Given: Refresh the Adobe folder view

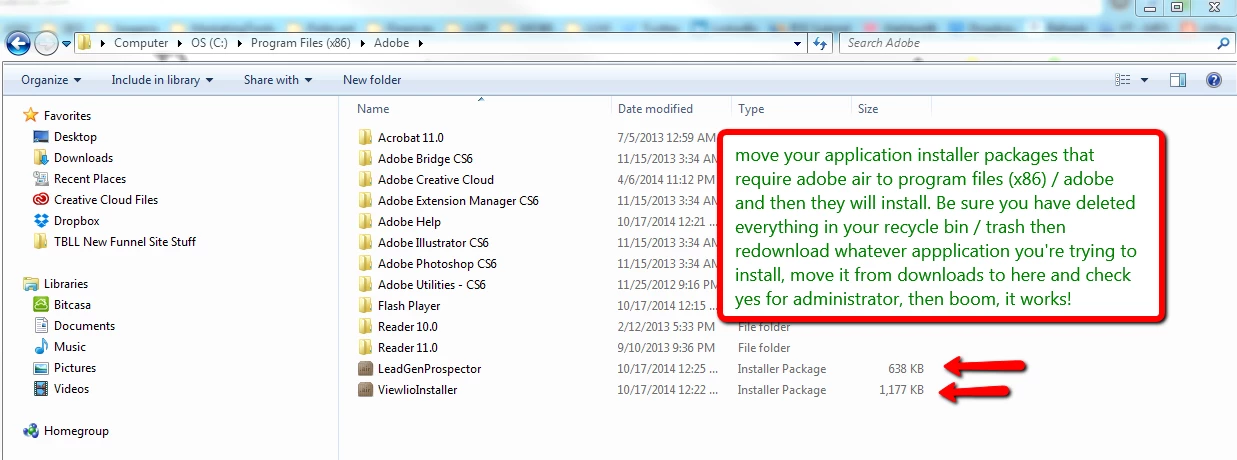Looking at the screenshot, I should (x=820, y=43).
